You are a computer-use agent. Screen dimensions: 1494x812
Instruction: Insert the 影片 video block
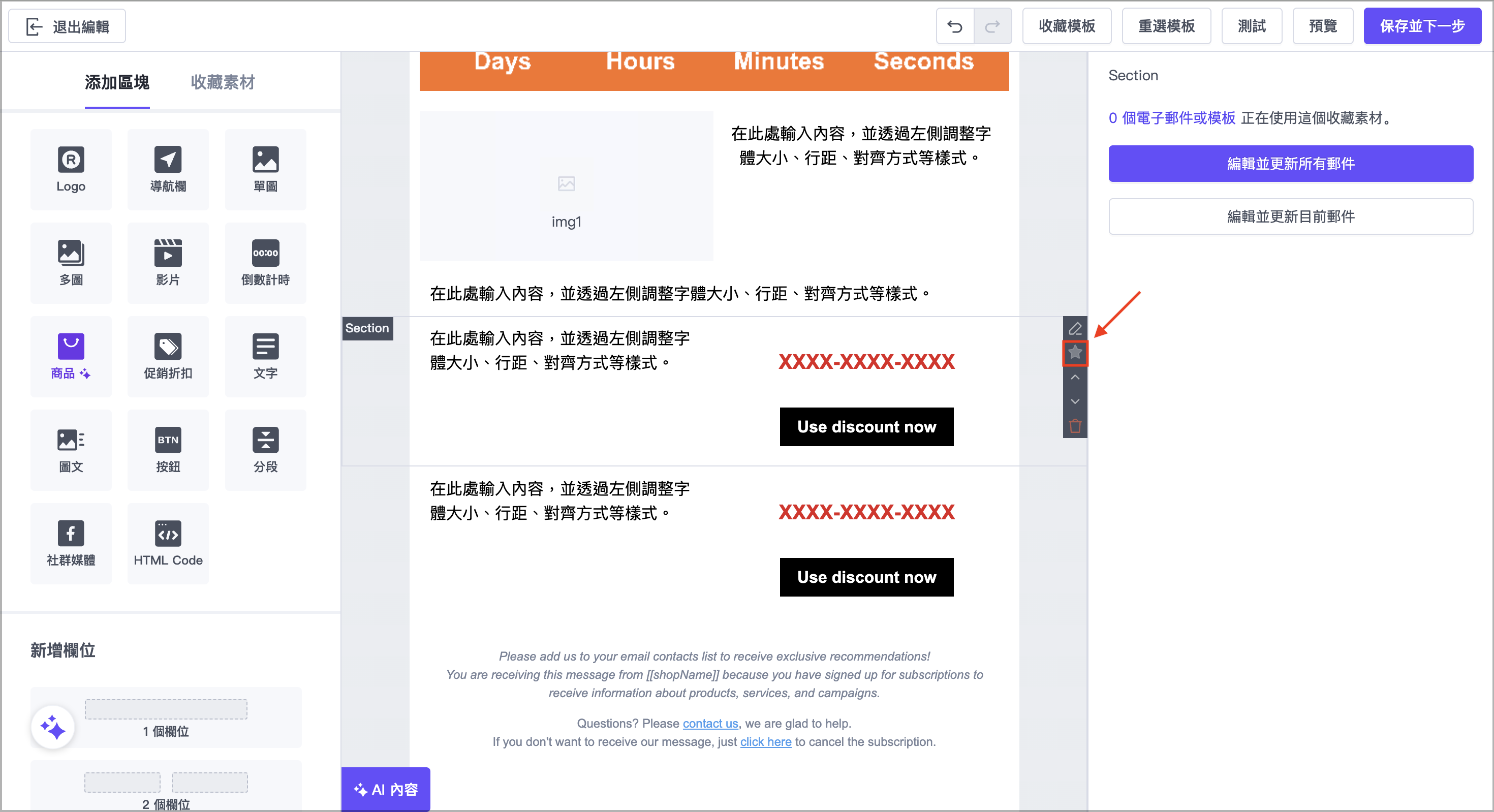168,262
